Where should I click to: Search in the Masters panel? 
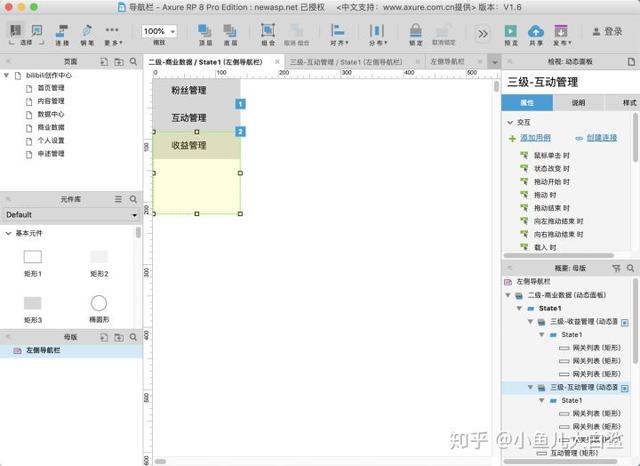coord(133,337)
